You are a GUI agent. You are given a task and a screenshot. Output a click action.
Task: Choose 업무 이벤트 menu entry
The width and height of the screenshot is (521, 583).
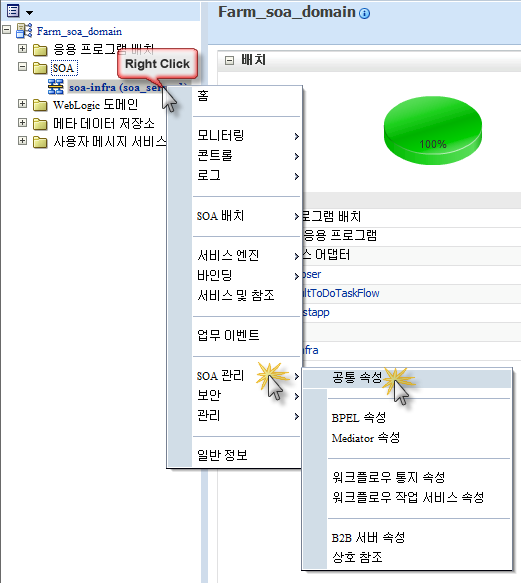[x=245, y=335]
